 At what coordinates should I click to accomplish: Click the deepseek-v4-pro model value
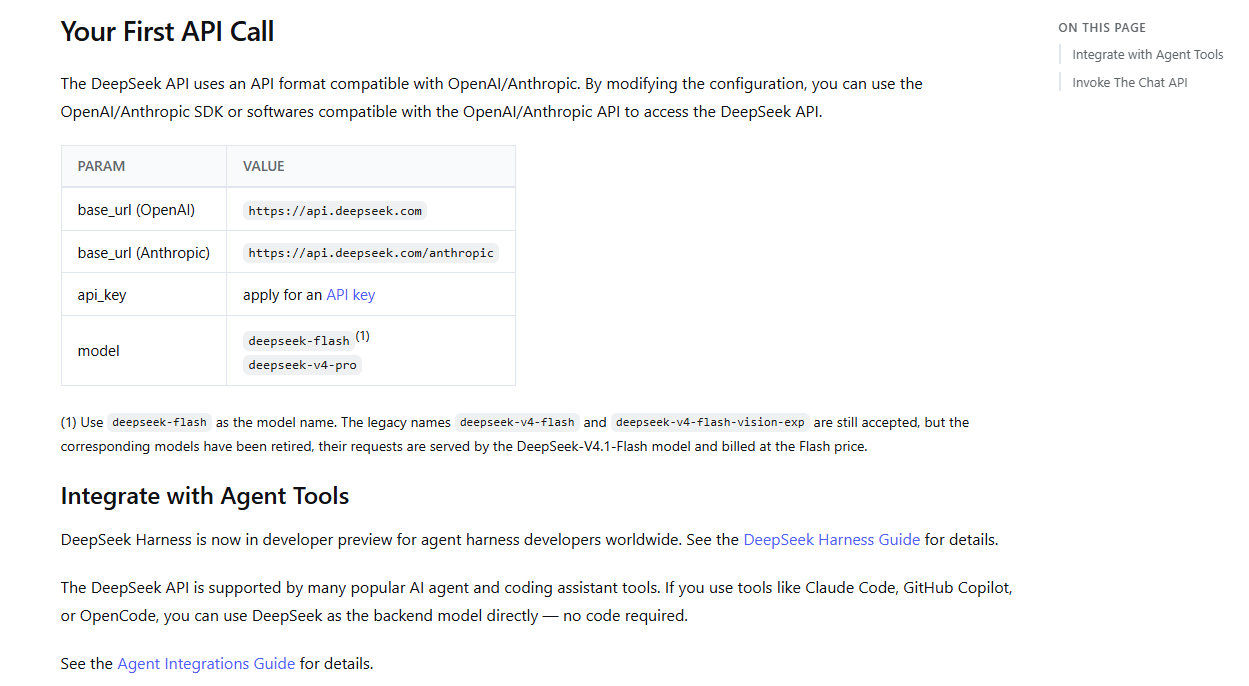tap(302, 365)
